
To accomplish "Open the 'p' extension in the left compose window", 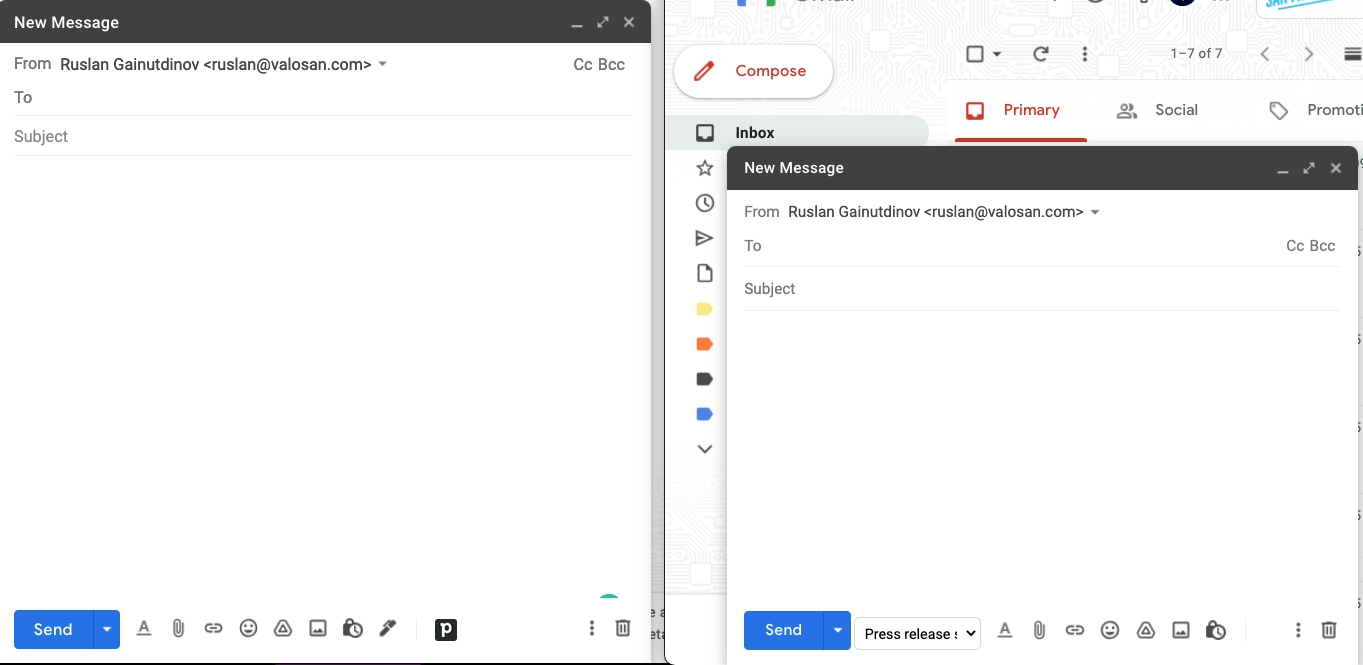I will 445,629.
